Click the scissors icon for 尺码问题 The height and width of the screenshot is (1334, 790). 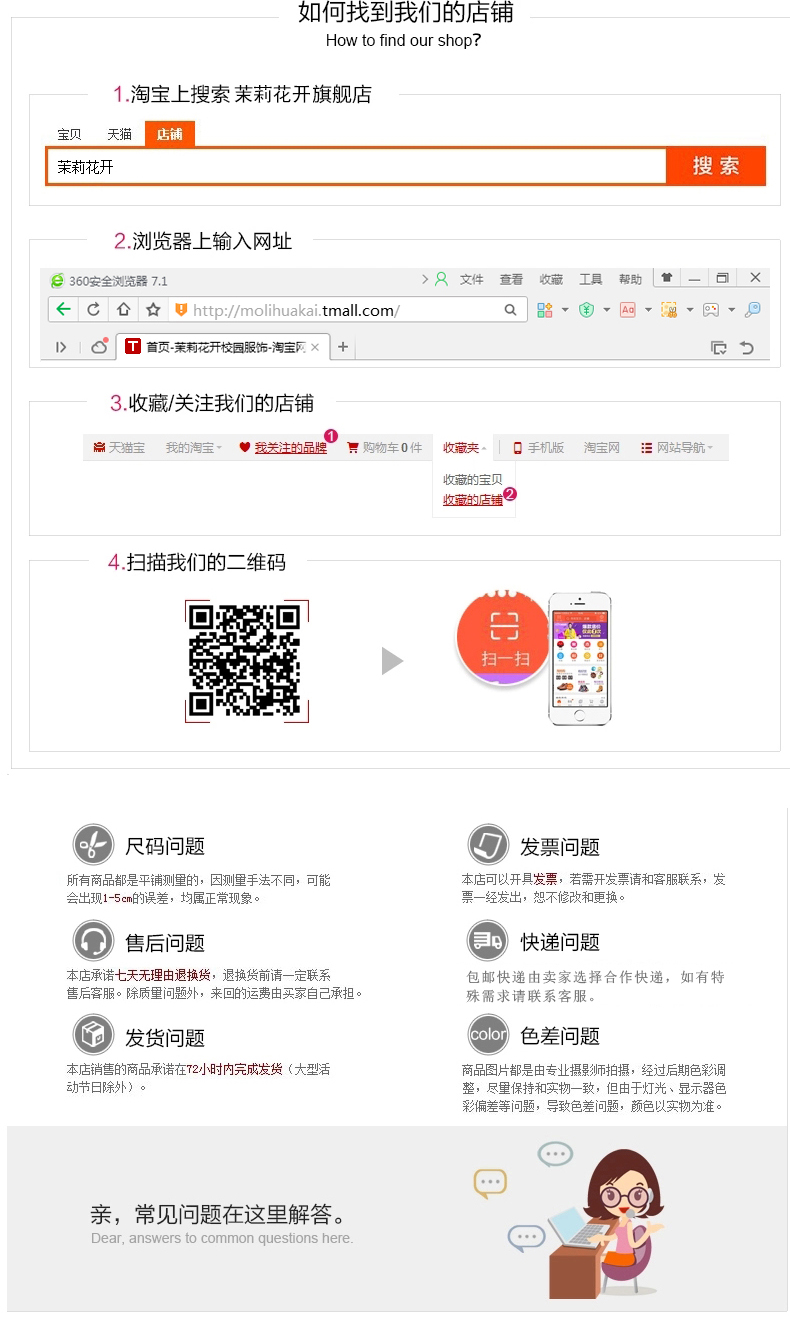(93, 845)
